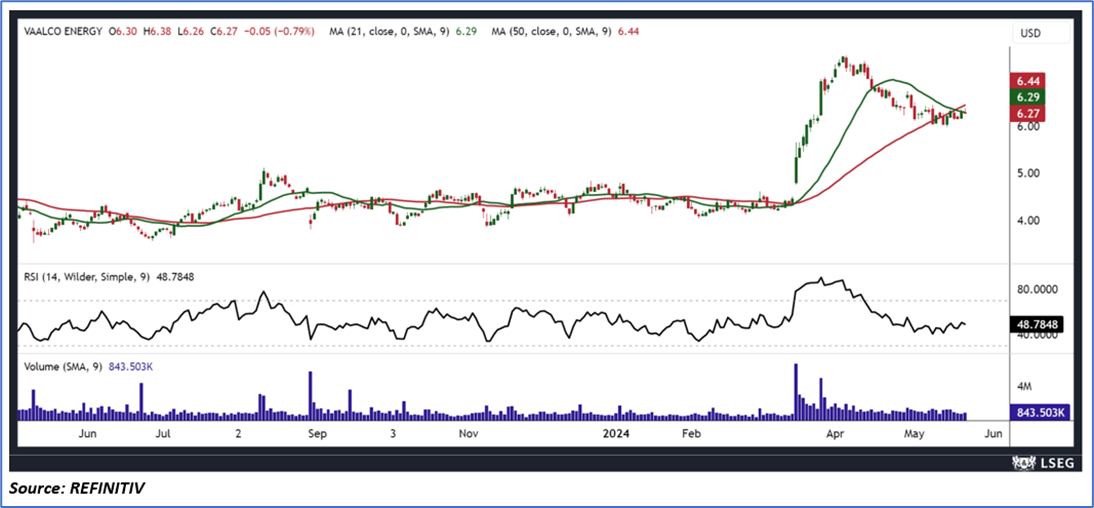Screen dimensions: 1094x508
Task: Click the 2024 time axis label
Action: tap(616, 434)
